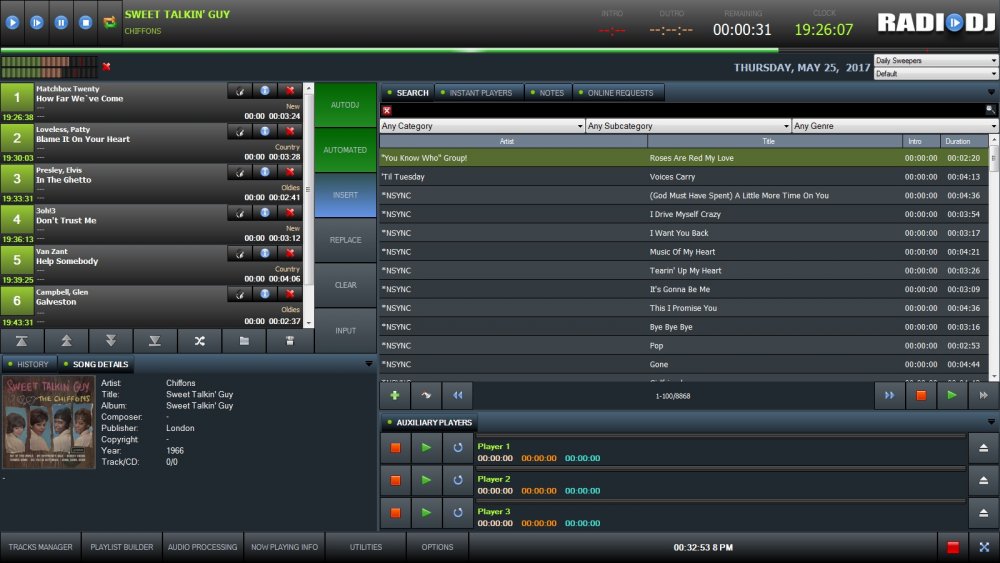The width and height of the screenshot is (1000, 563).
Task: Expand the Song Details panel menu arrow
Action: [x=369, y=363]
